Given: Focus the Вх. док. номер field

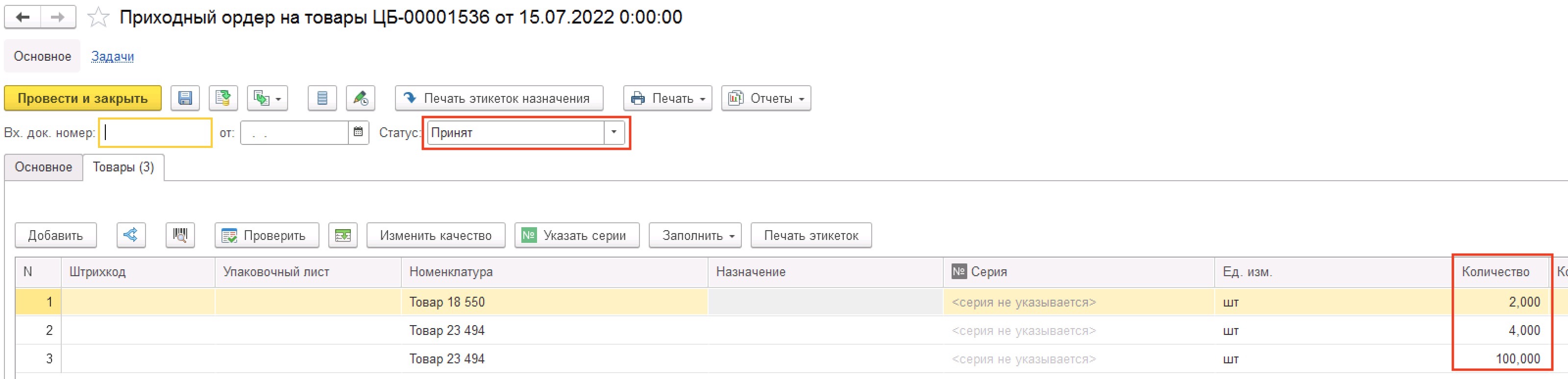Looking at the screenshot, I should click(156, 133).
